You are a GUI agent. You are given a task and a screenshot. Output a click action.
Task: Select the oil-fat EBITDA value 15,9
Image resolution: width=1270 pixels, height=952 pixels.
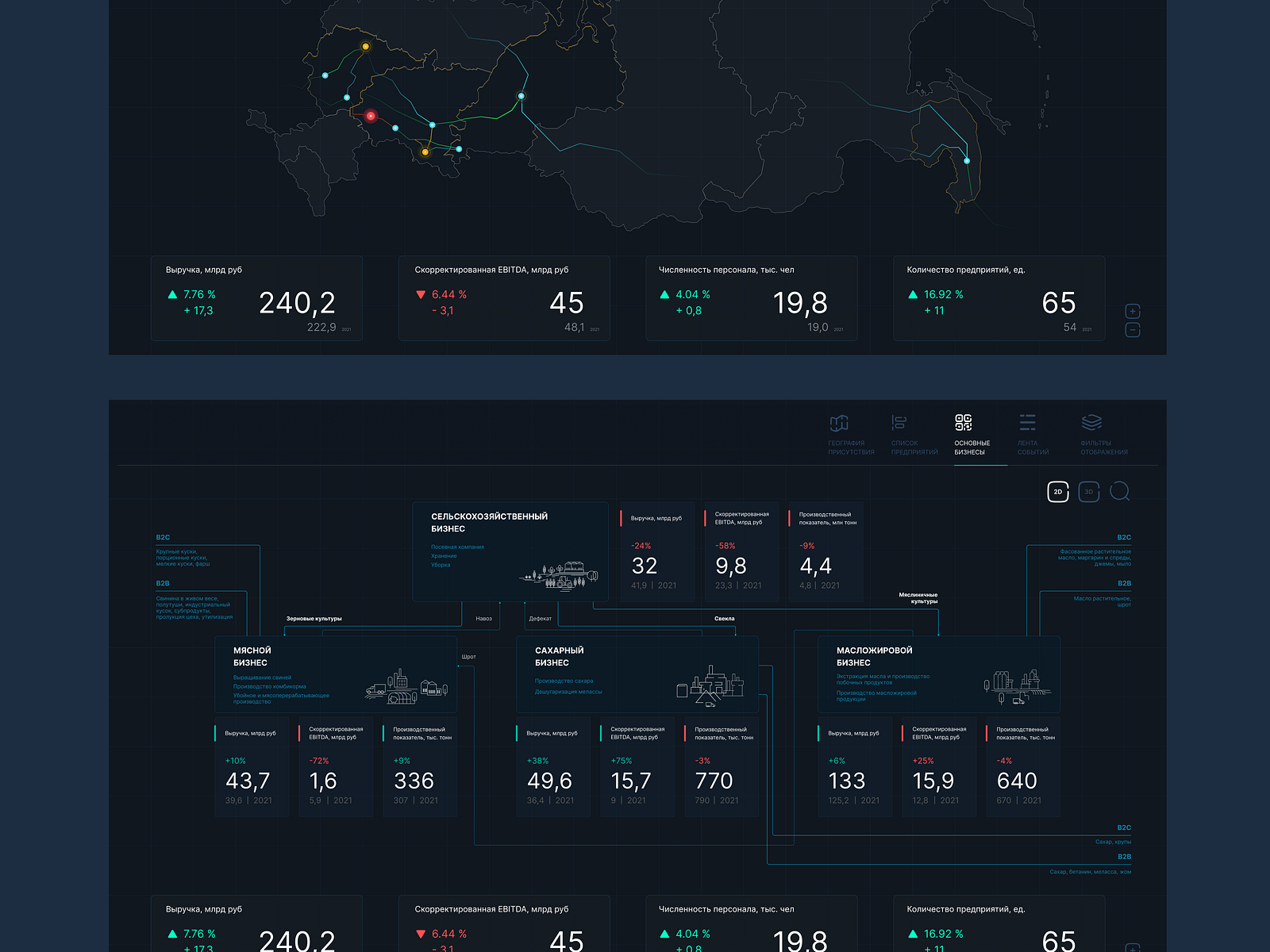[x=933, y=781]
